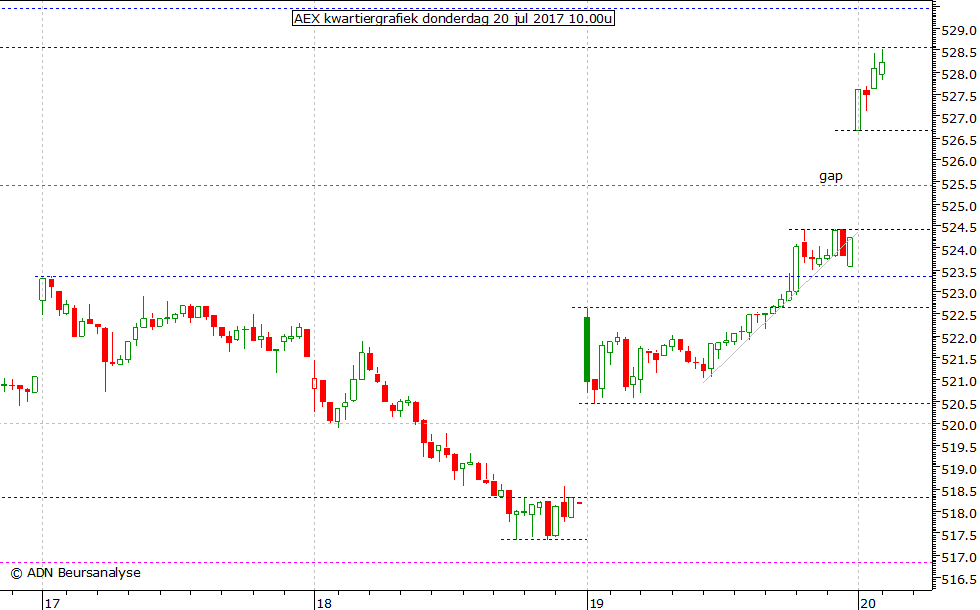
Task: Click price label 527.0 on the axis
Action: [x=959, y=119]
